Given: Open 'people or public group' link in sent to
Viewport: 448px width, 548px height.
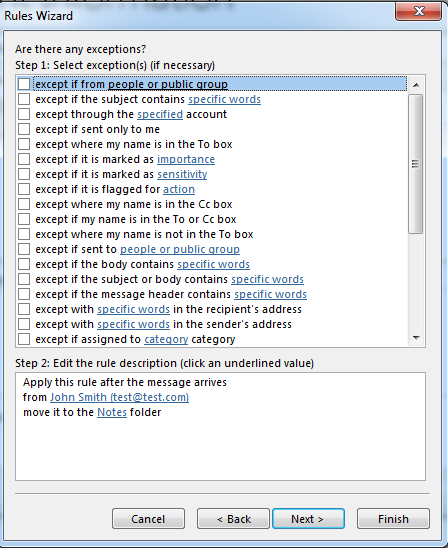Looking at the screenshot, I should [180, 249].
